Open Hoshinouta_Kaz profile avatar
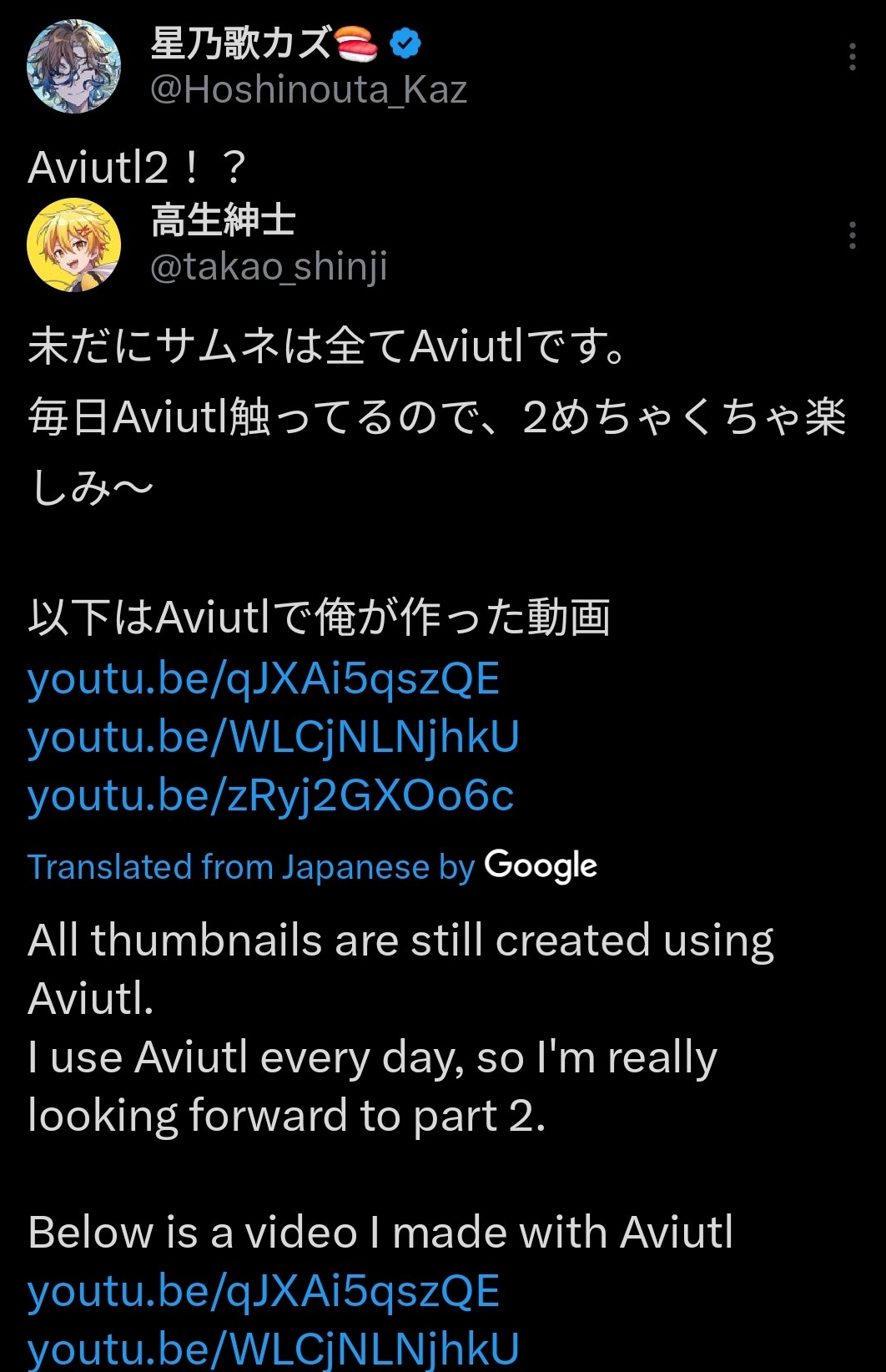Screen dimensions: 886x1372 (x=73, y=67)
